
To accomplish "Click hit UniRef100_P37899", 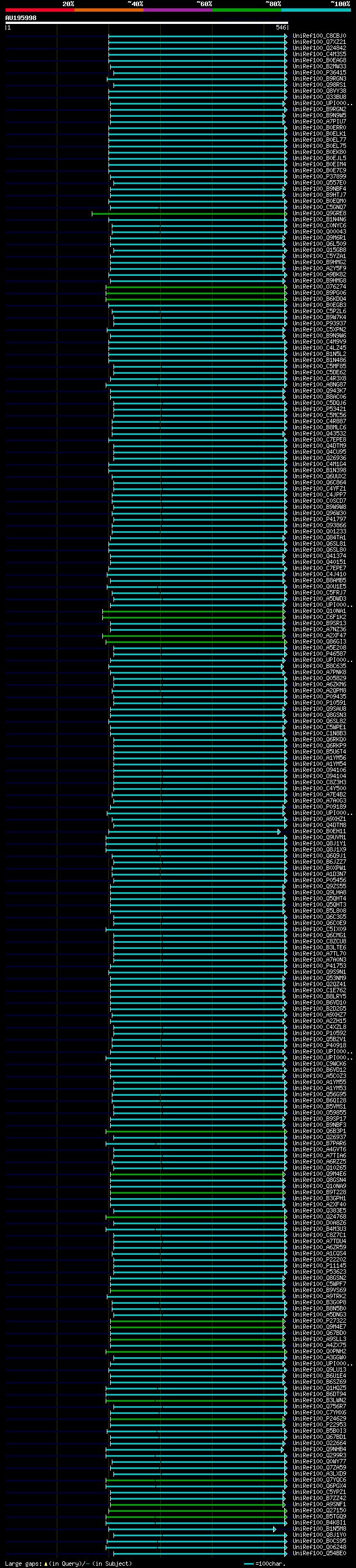I will pyautogui.click(x=319, y=176).
